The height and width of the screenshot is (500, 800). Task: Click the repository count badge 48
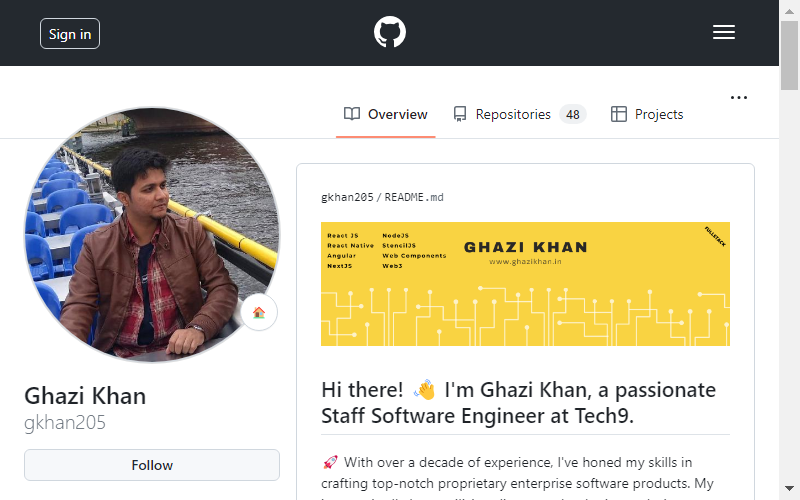(x=572, y=114)
